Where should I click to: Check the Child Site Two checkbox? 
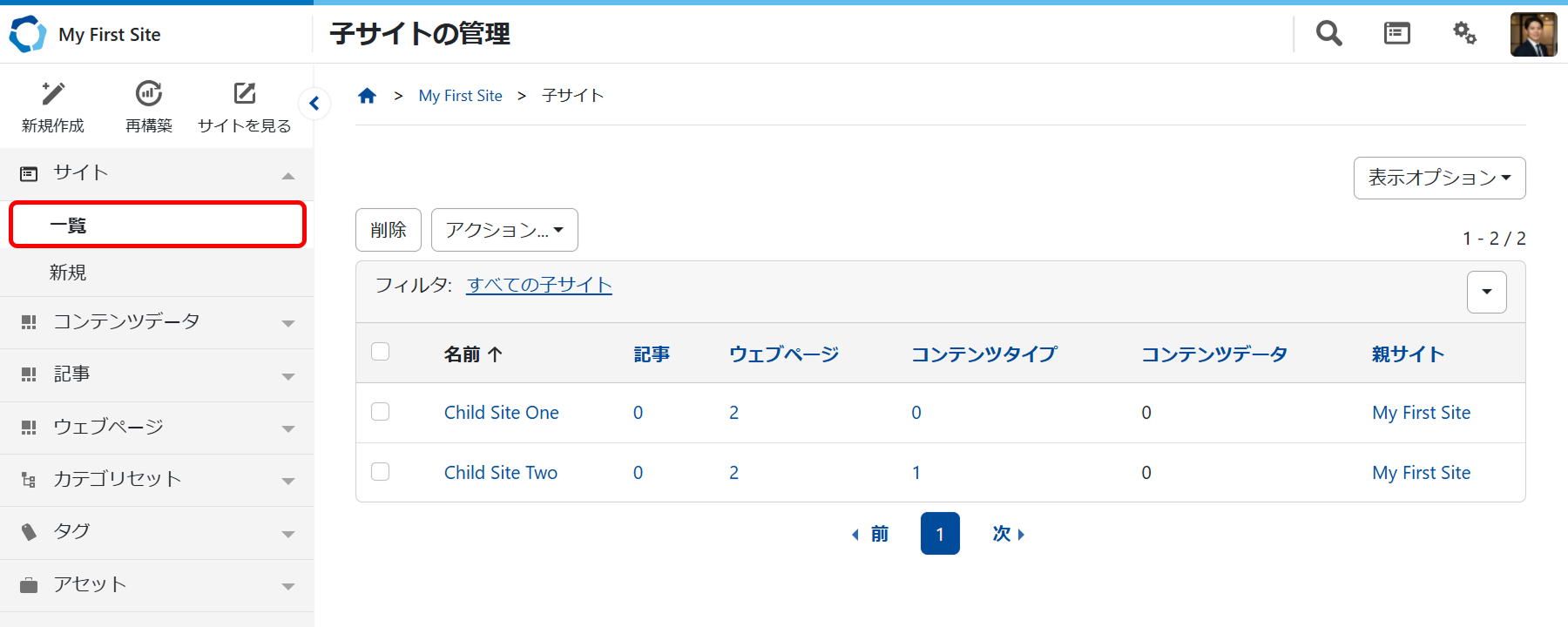click(381, 472)
